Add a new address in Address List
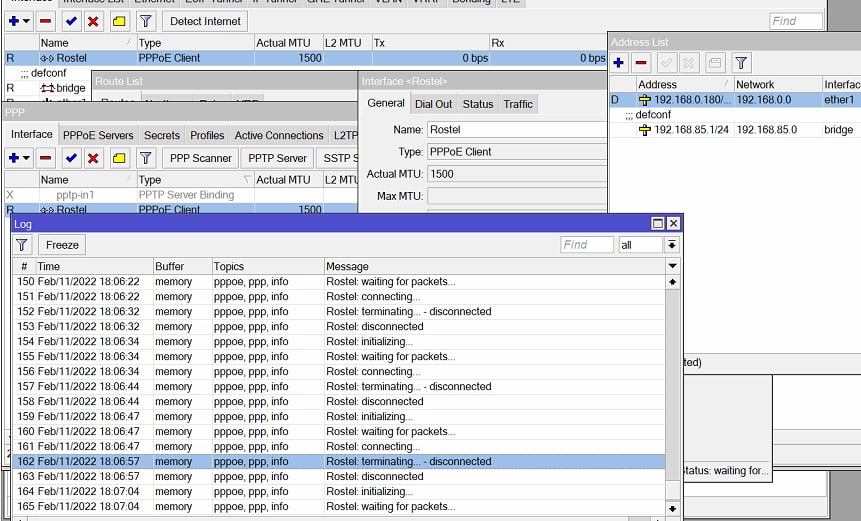 (619, 63)
